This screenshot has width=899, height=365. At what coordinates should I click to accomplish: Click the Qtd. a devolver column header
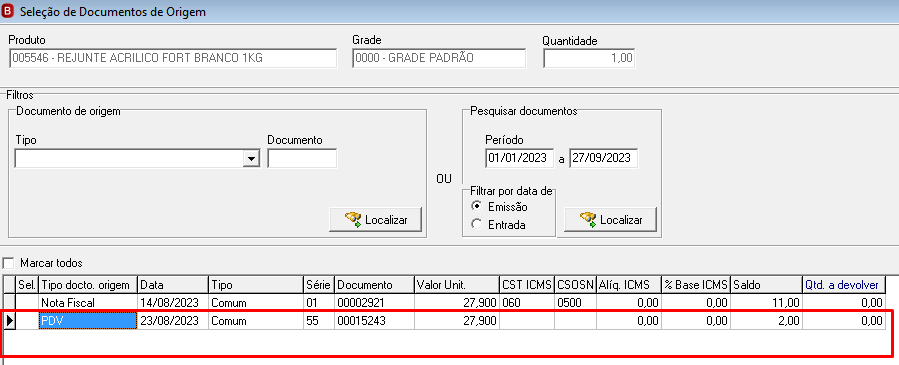(843, 285)
